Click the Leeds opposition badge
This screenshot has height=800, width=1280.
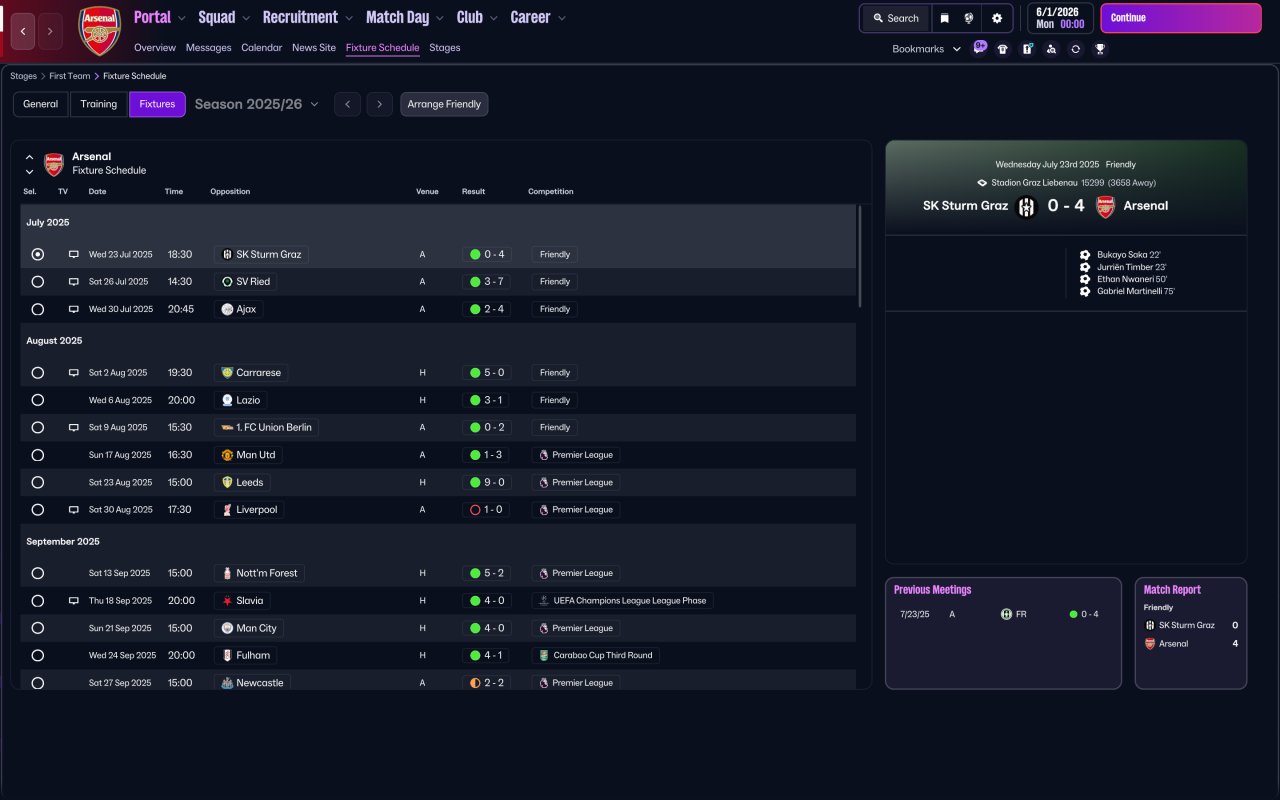coord(227,482)
